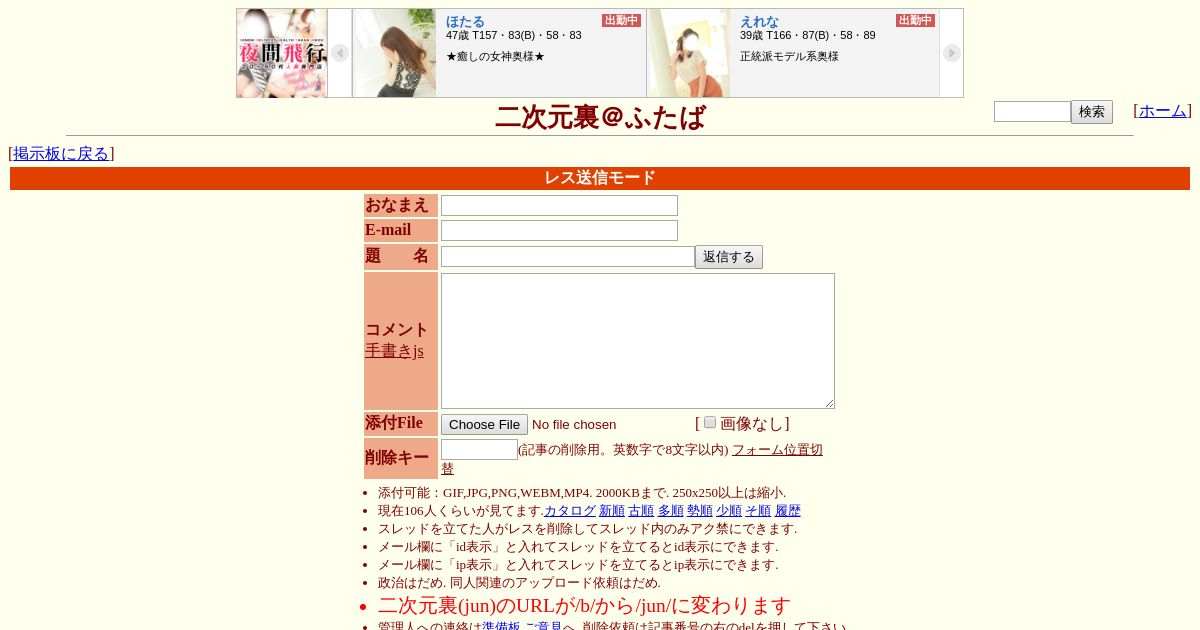Click the No file chosen label

click(x=574, y=425)
